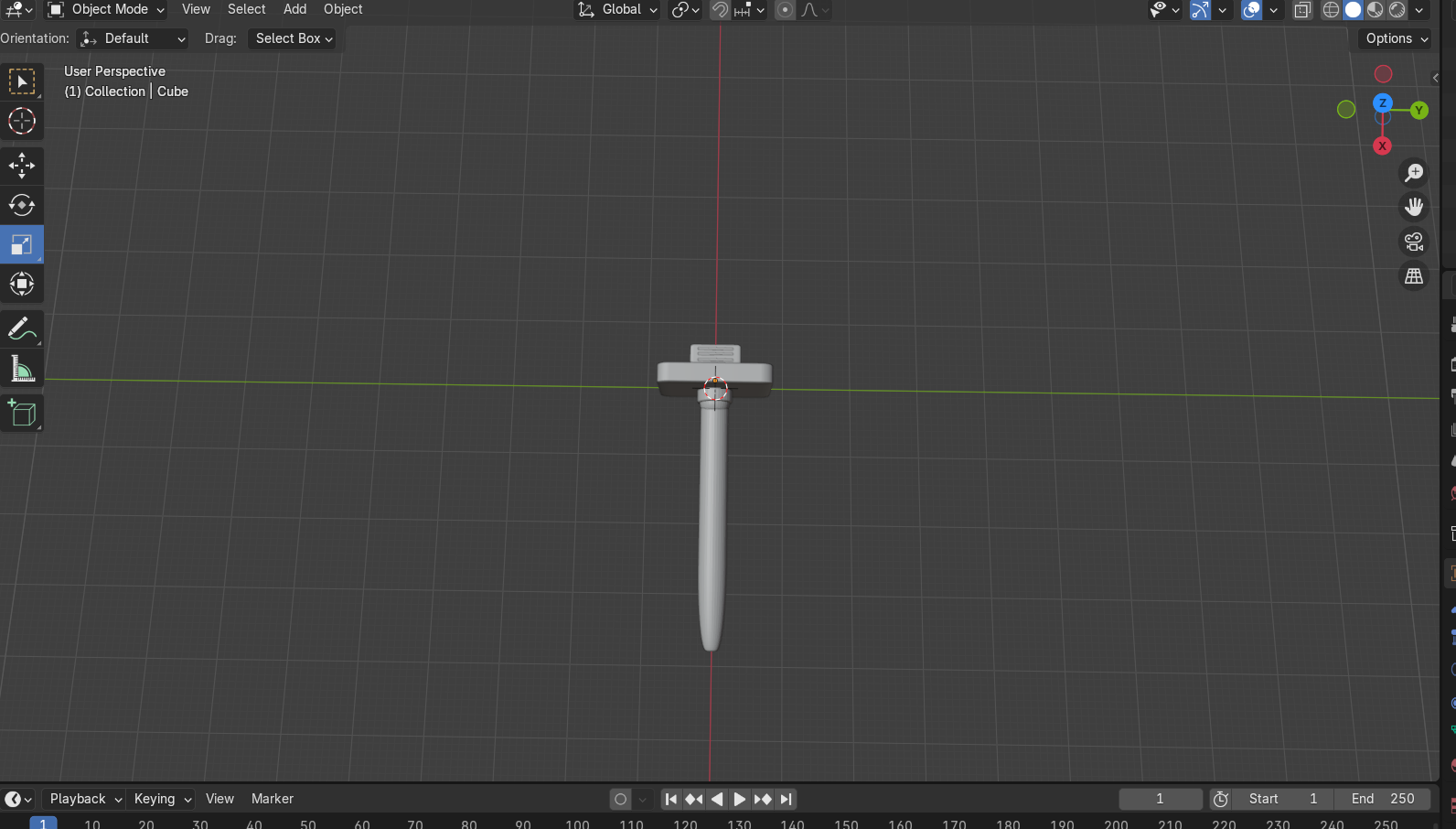
Task: Toggle the camera view icon
Action: point(1414,242)
